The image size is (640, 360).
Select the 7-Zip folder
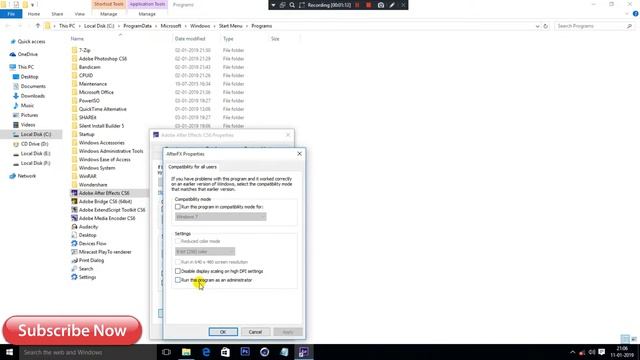click(84, 50)
